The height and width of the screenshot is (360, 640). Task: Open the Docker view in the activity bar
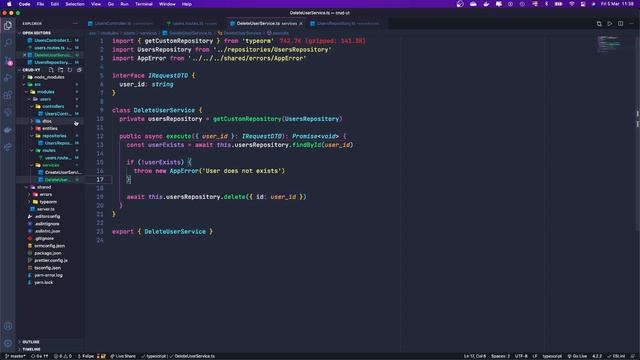pos(8,130)
